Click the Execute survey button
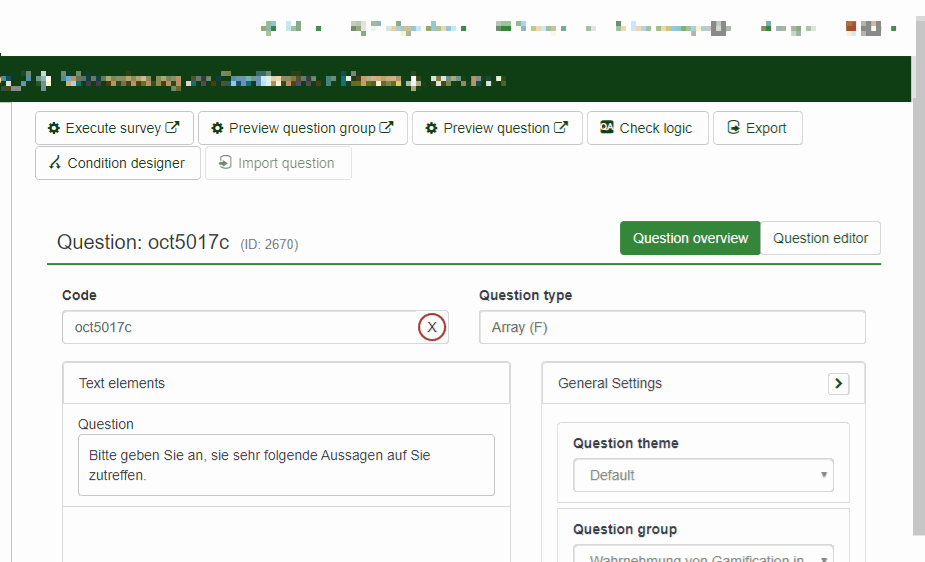Screen dimensions: 925x562 tap(114, 128)
